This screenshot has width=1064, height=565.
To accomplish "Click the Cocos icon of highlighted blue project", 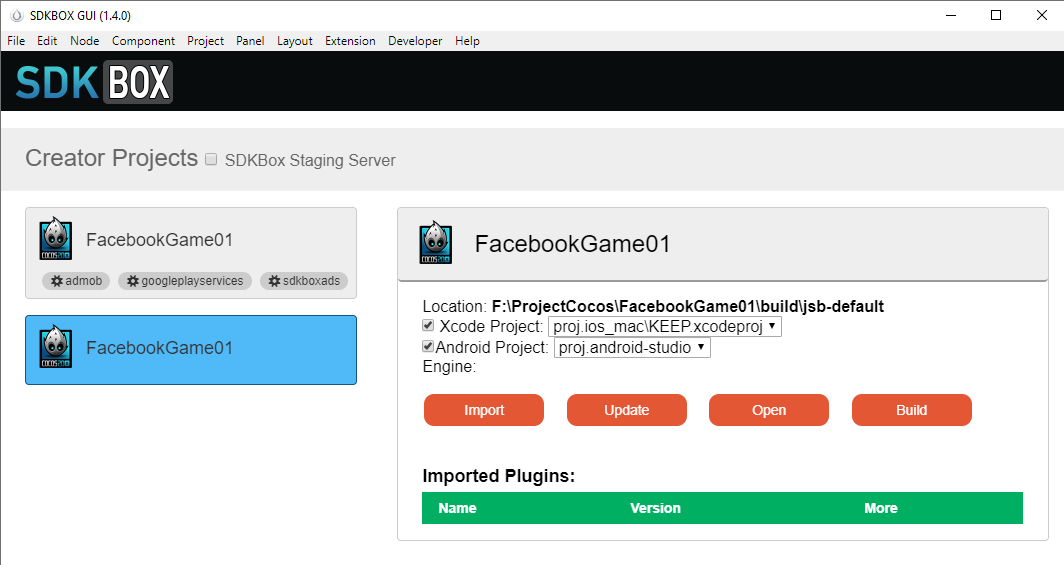I will pyautogui.click(x=55, y=348).
